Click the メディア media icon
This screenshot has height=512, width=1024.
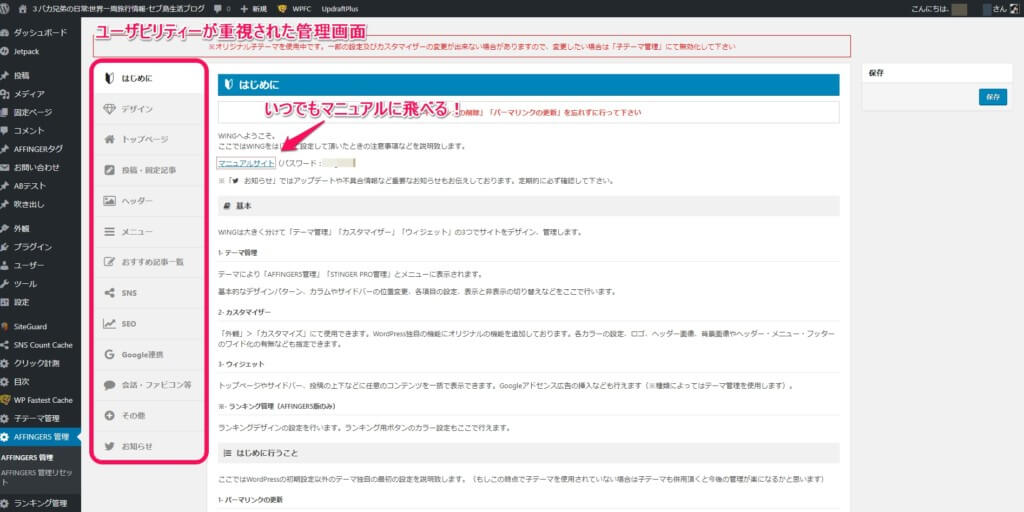coord(5,94)
